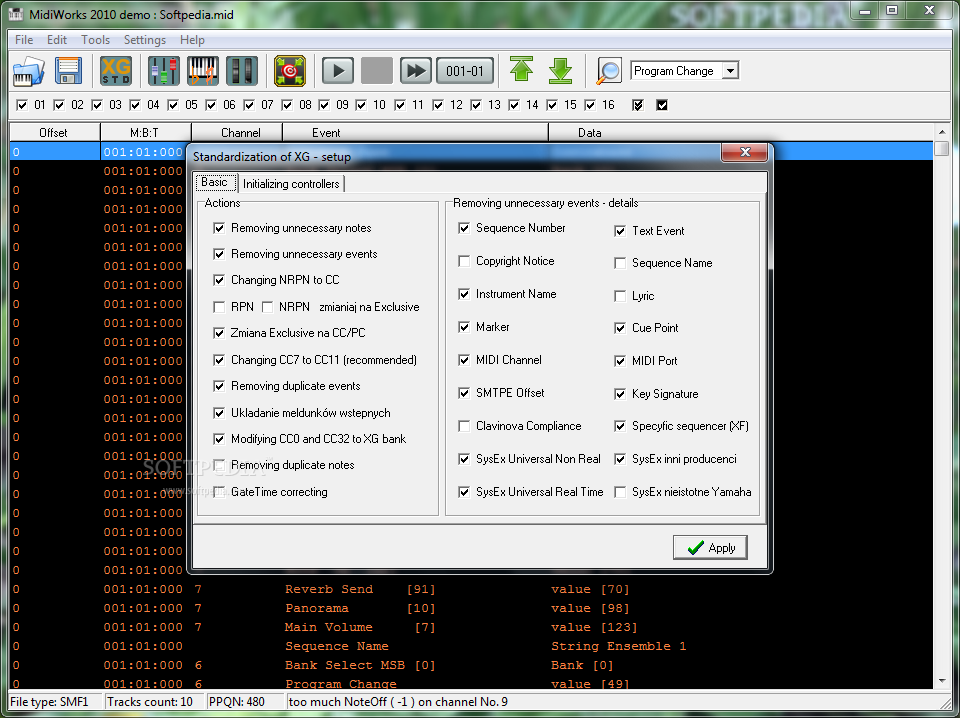The image size is (960, 718).
Task: Open the Tools menu
Action: [96, 40]
